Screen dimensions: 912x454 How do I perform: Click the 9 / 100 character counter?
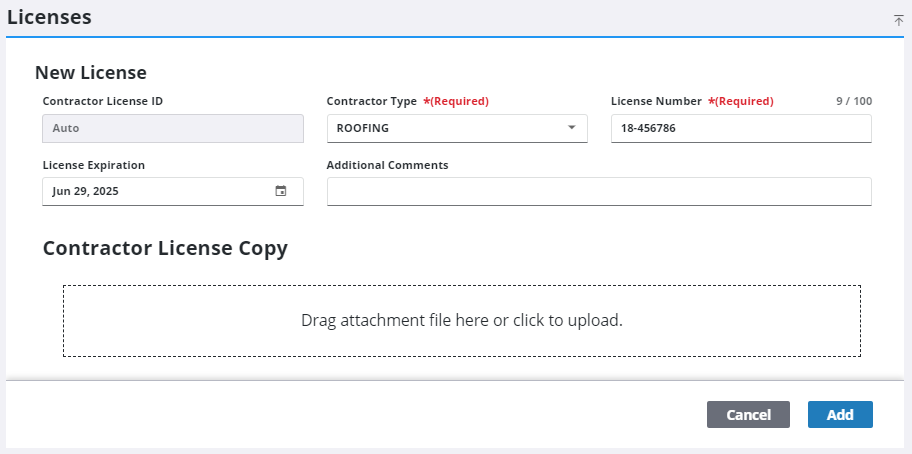[854, 101]
